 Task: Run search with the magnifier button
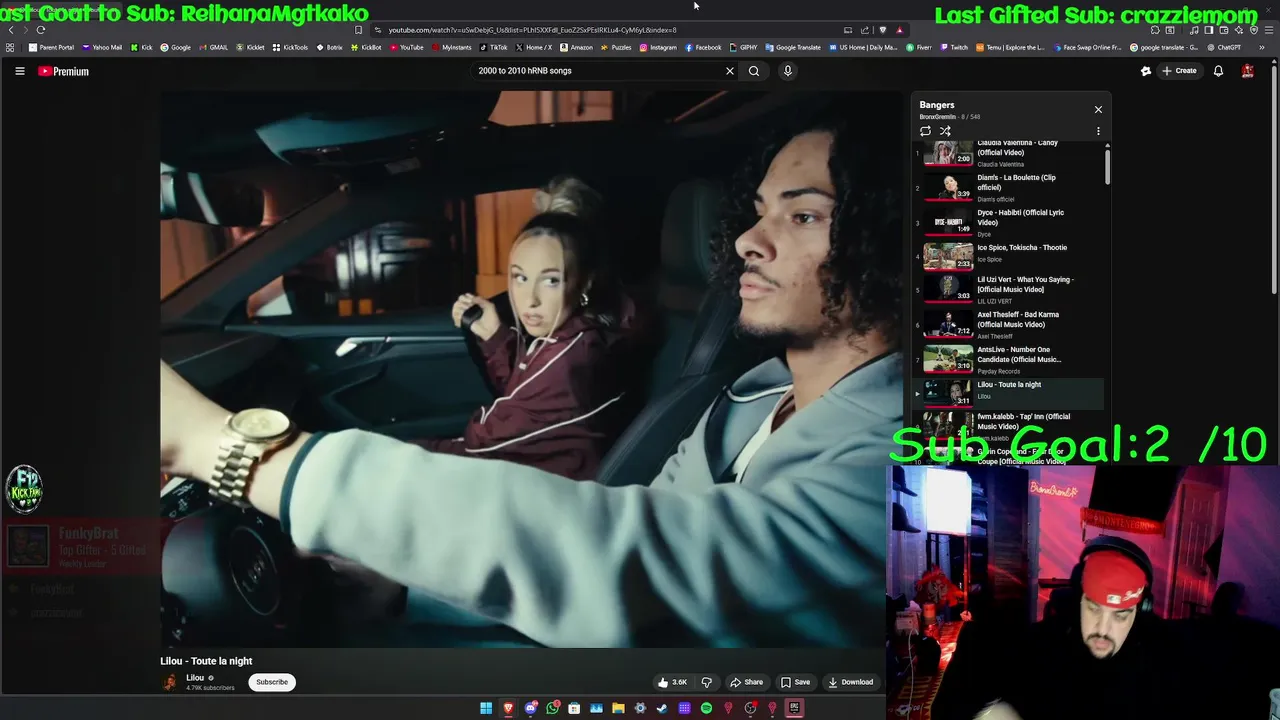pyautogui.click(x=754, y=71)
